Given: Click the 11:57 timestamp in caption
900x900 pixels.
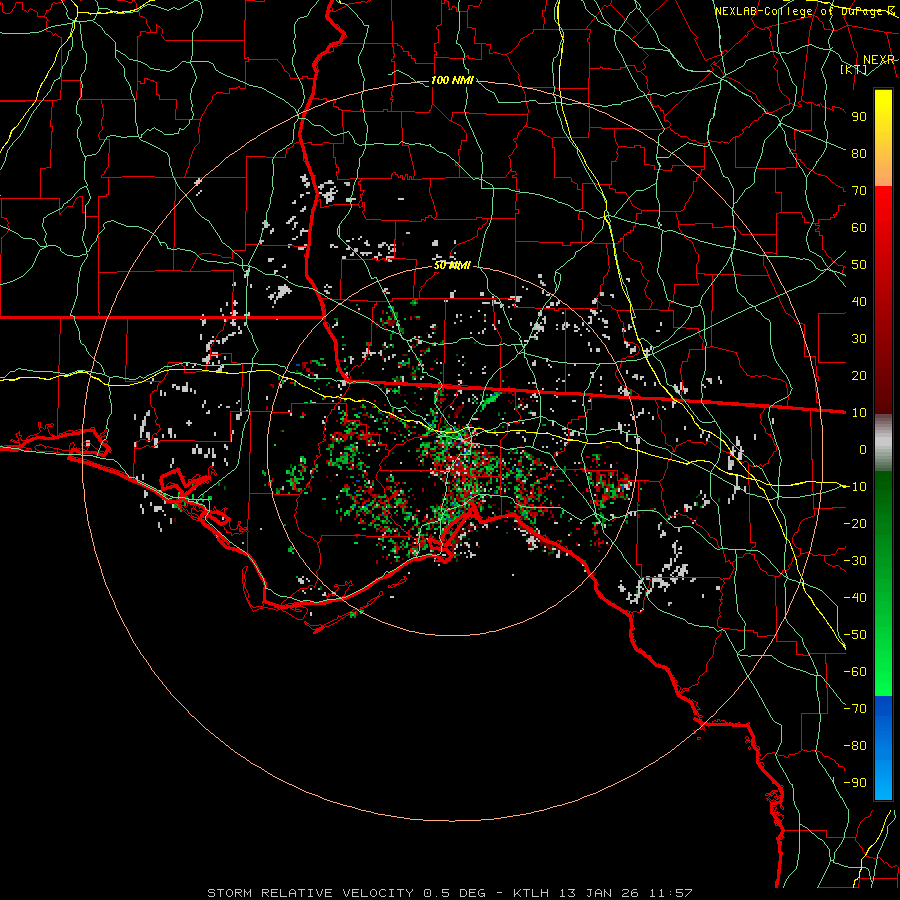Looking at the screenshot, I should [x=670, y=893].
